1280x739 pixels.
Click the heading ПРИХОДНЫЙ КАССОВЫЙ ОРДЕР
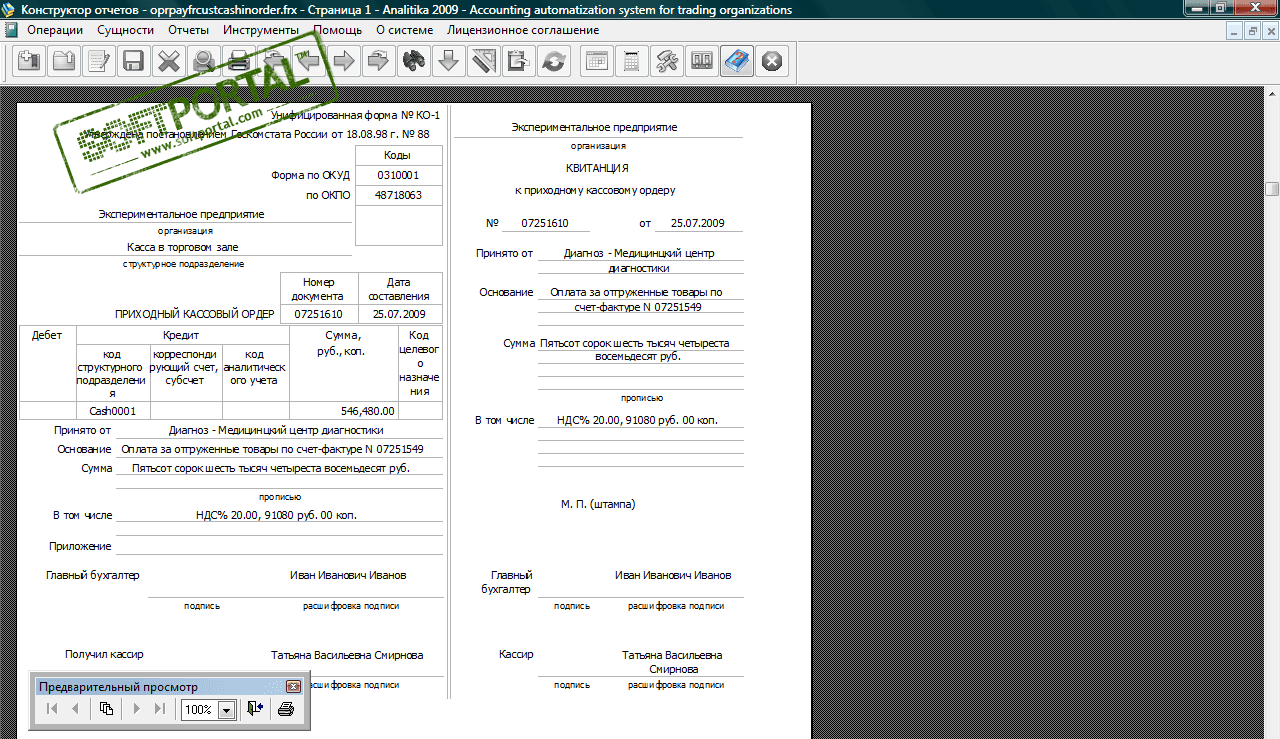pos(195,314)
